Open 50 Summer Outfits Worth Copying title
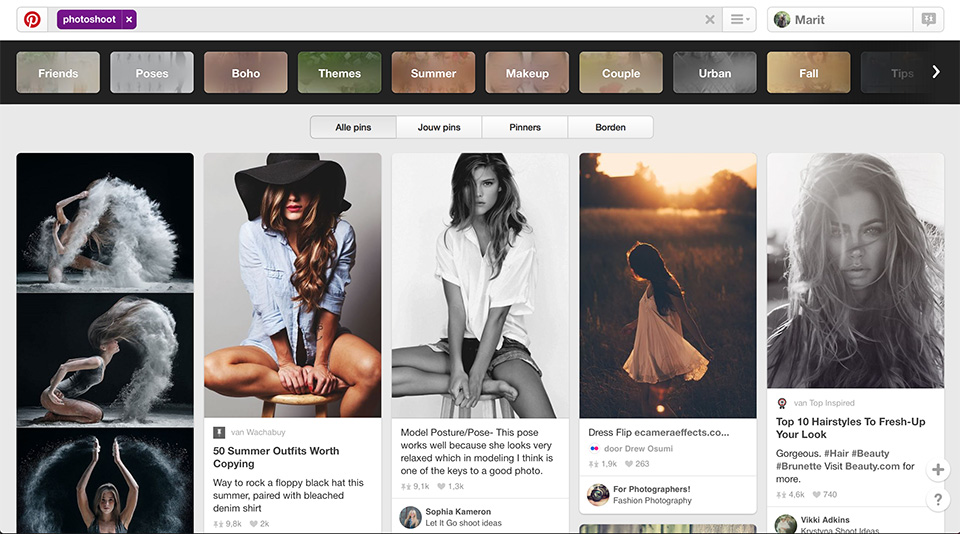 pos(276,457)
